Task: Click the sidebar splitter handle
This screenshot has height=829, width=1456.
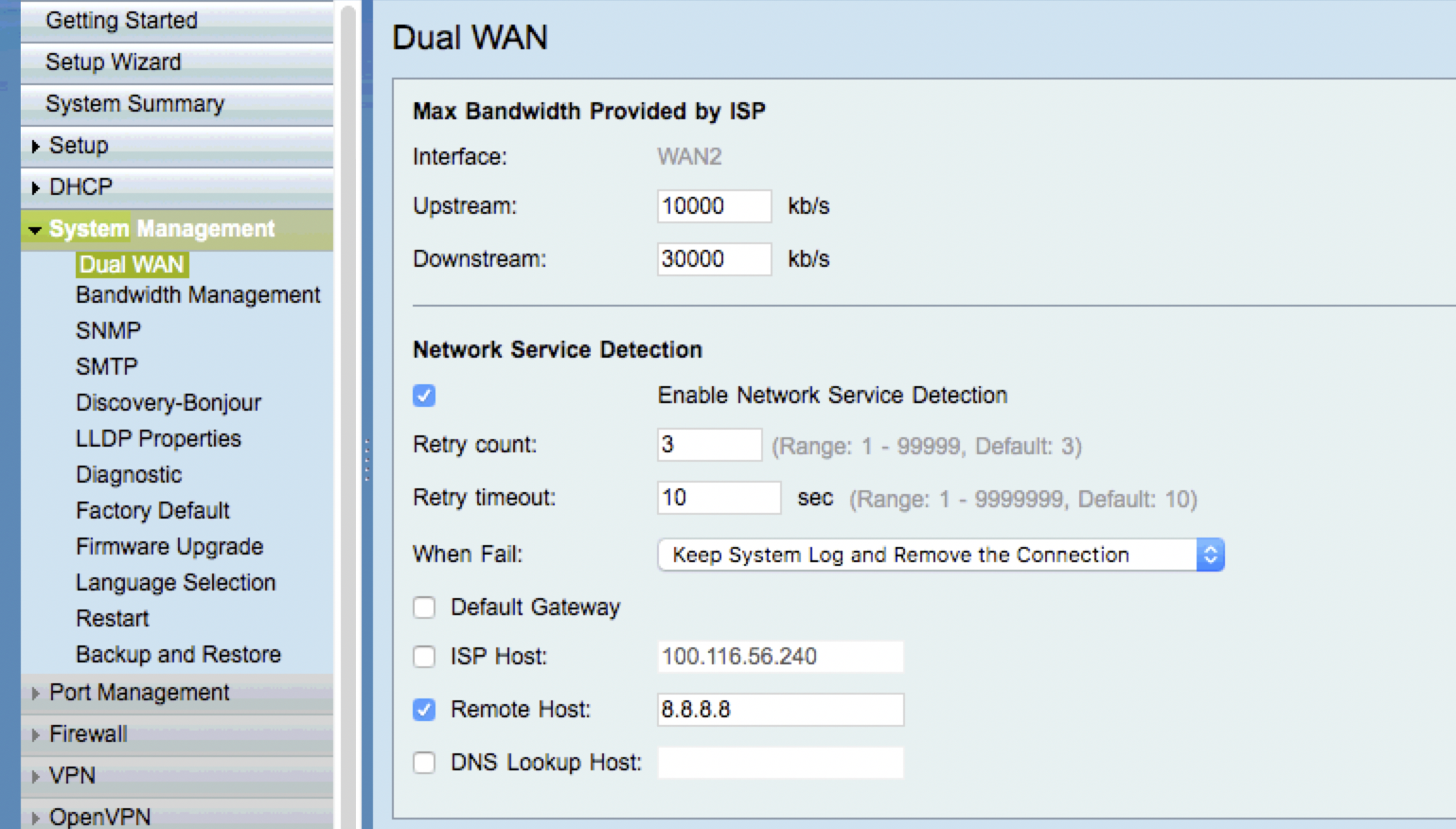Action: (367, 460)
